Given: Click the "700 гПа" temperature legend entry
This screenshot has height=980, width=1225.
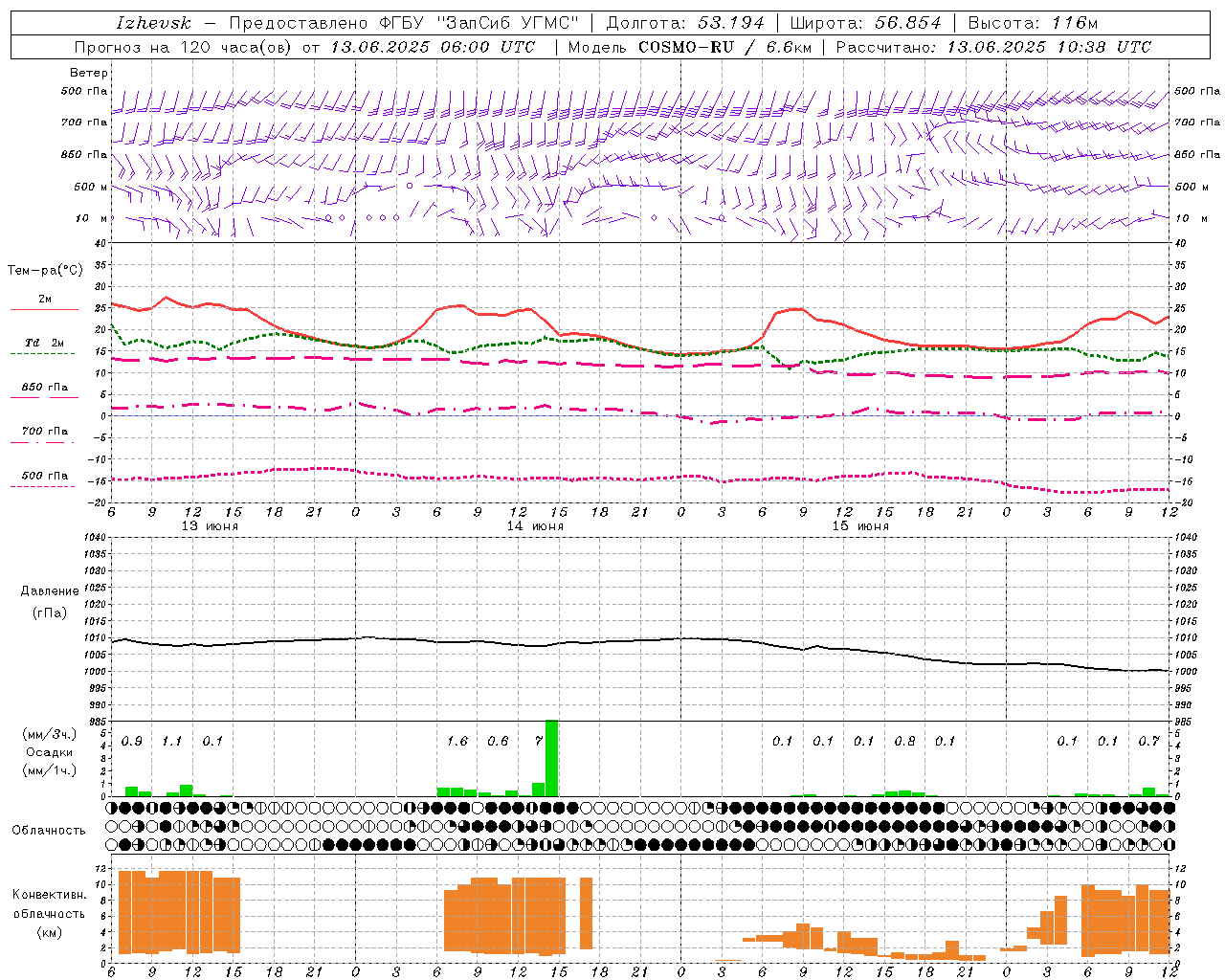Looking at the screenshot, I should [45, 432].
